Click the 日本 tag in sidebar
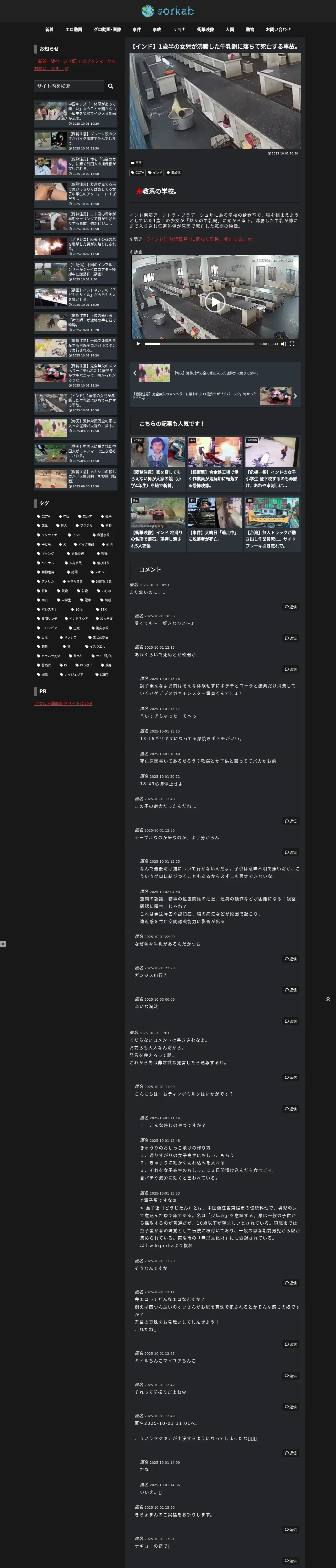 [x=42, y=637]
